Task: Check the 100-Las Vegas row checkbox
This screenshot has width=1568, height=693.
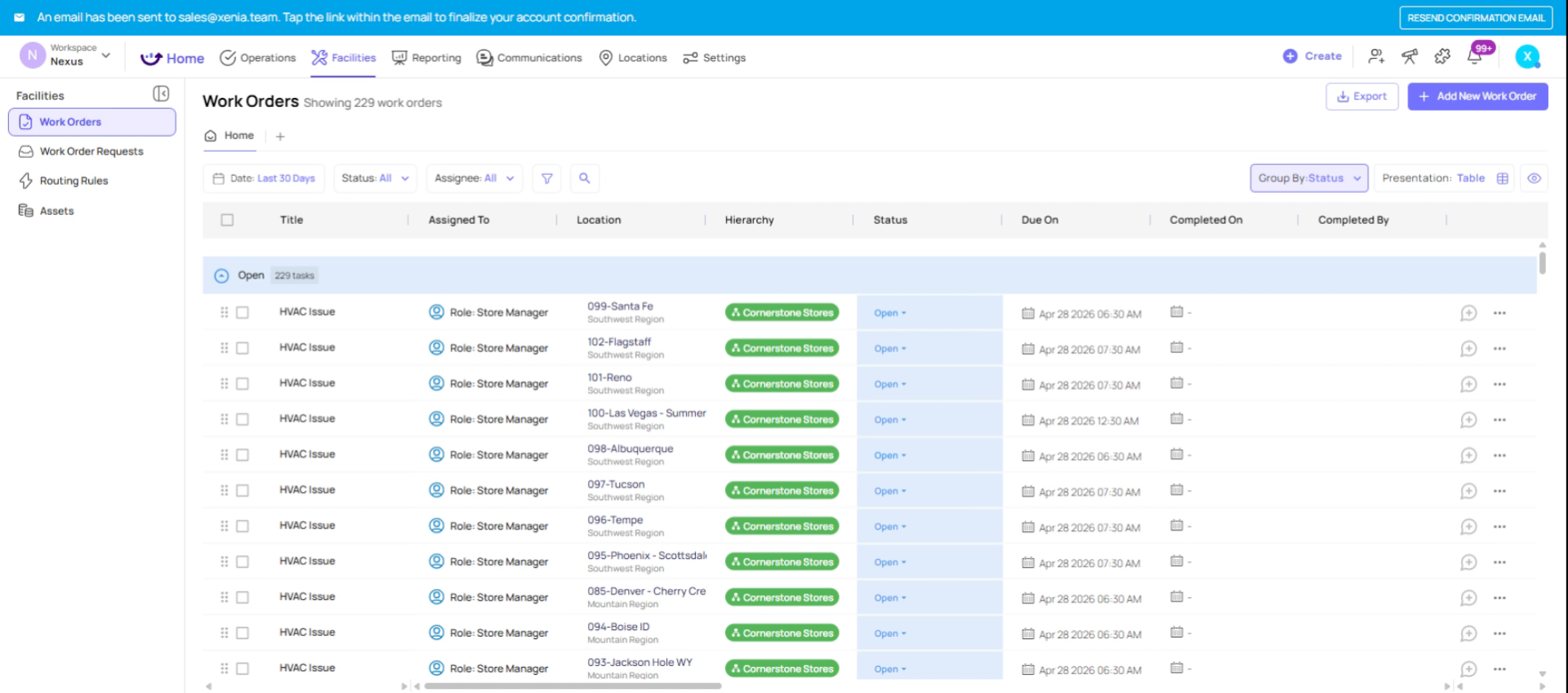Action: point(243,419)
